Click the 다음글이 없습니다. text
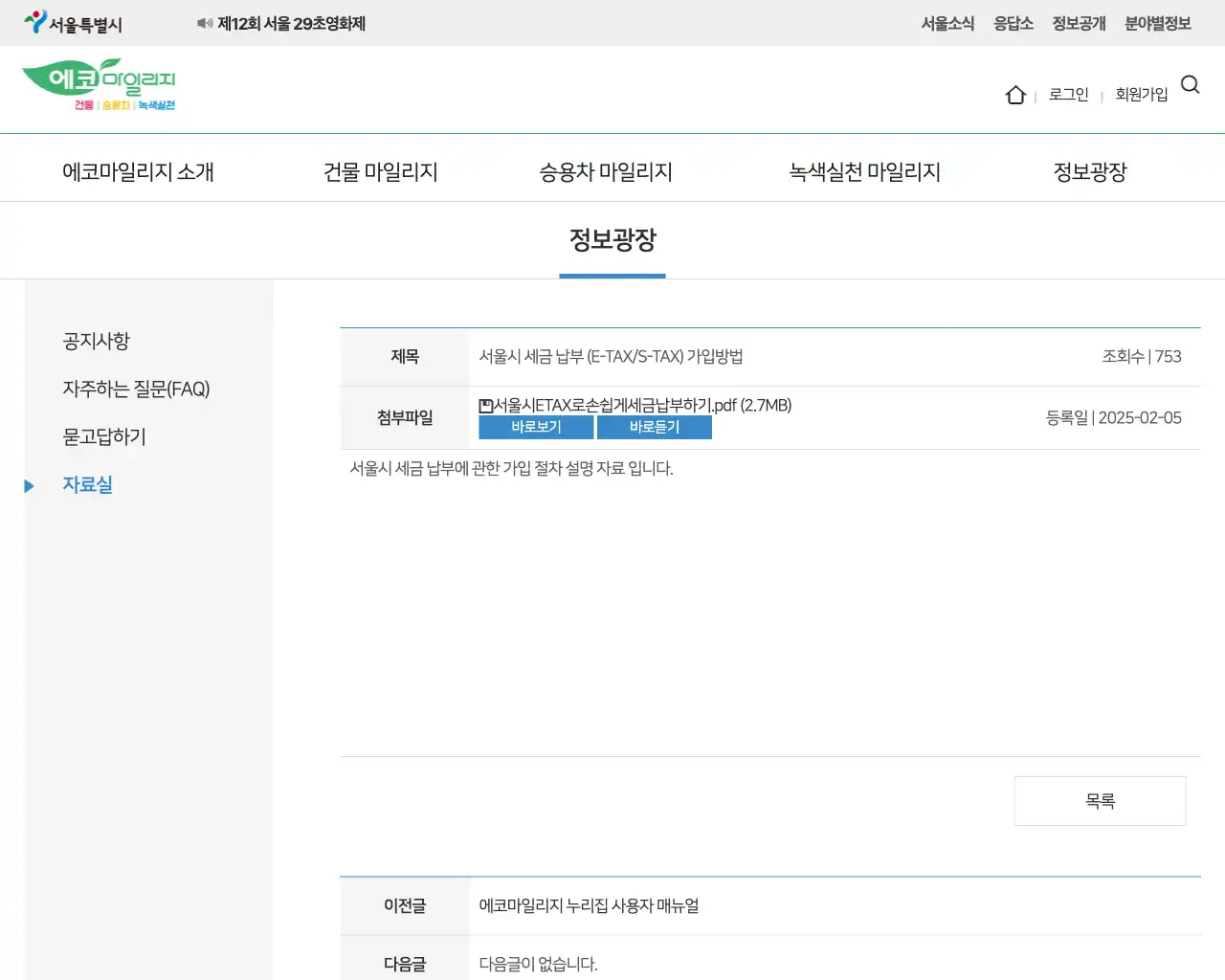The image size is (1225, 980). point(539,965)
